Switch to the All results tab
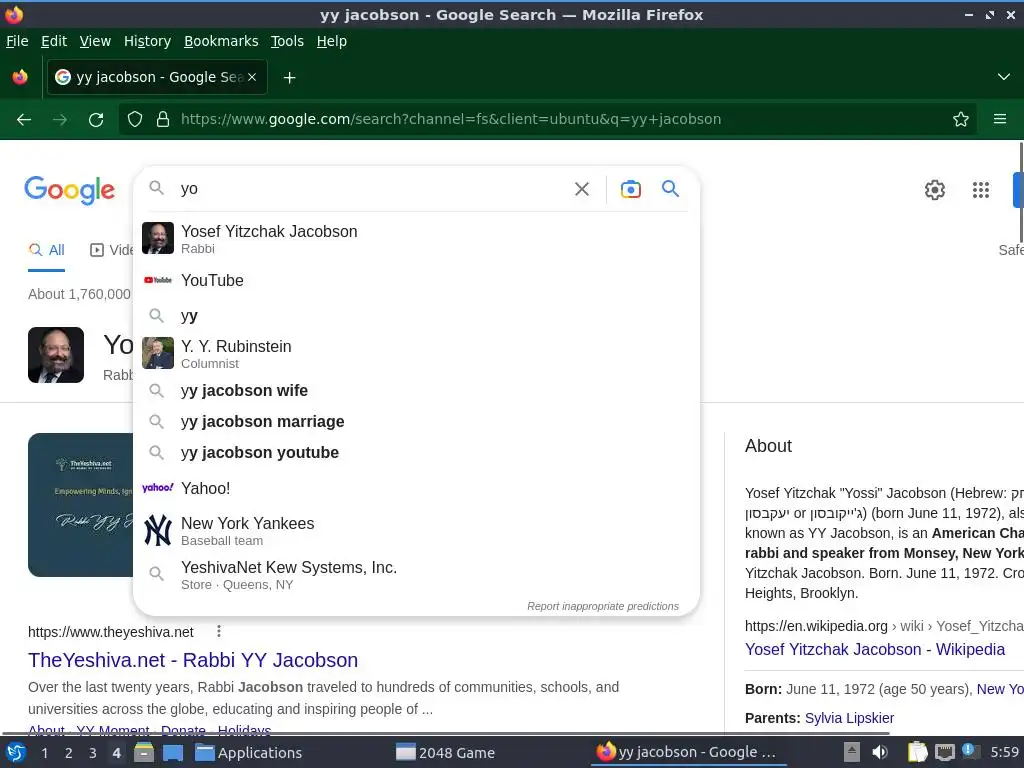The width and height of the screenshot is (1024, 768). point(46,250)
